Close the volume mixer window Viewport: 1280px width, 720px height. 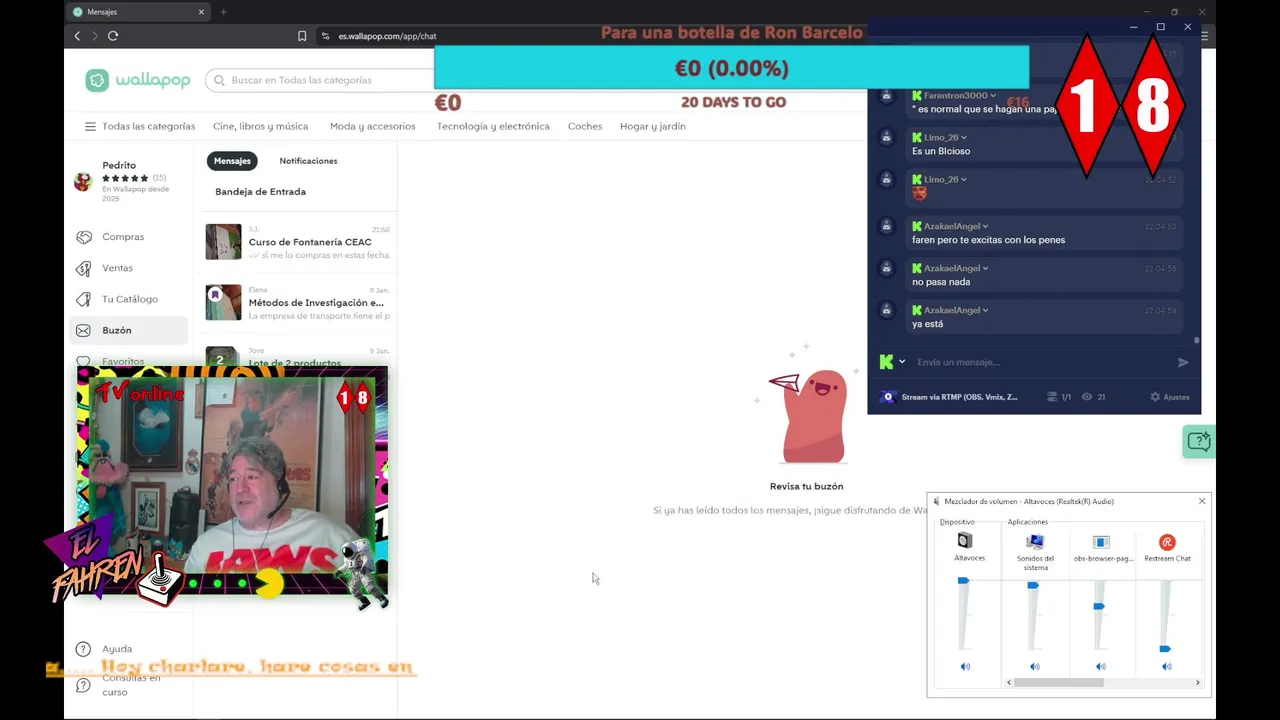[1202, 501]
